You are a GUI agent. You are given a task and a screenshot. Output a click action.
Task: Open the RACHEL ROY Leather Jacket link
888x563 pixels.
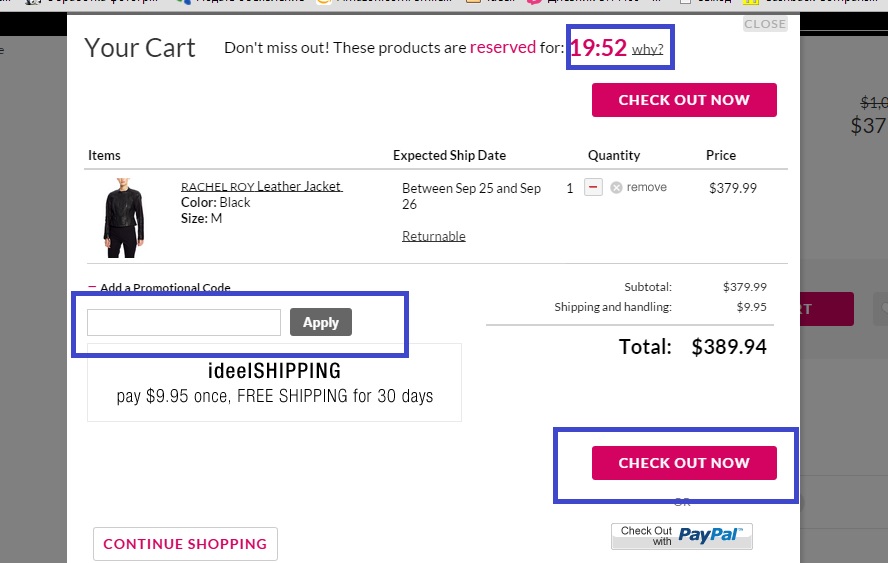pyautogui.click(x=261, y=187)
